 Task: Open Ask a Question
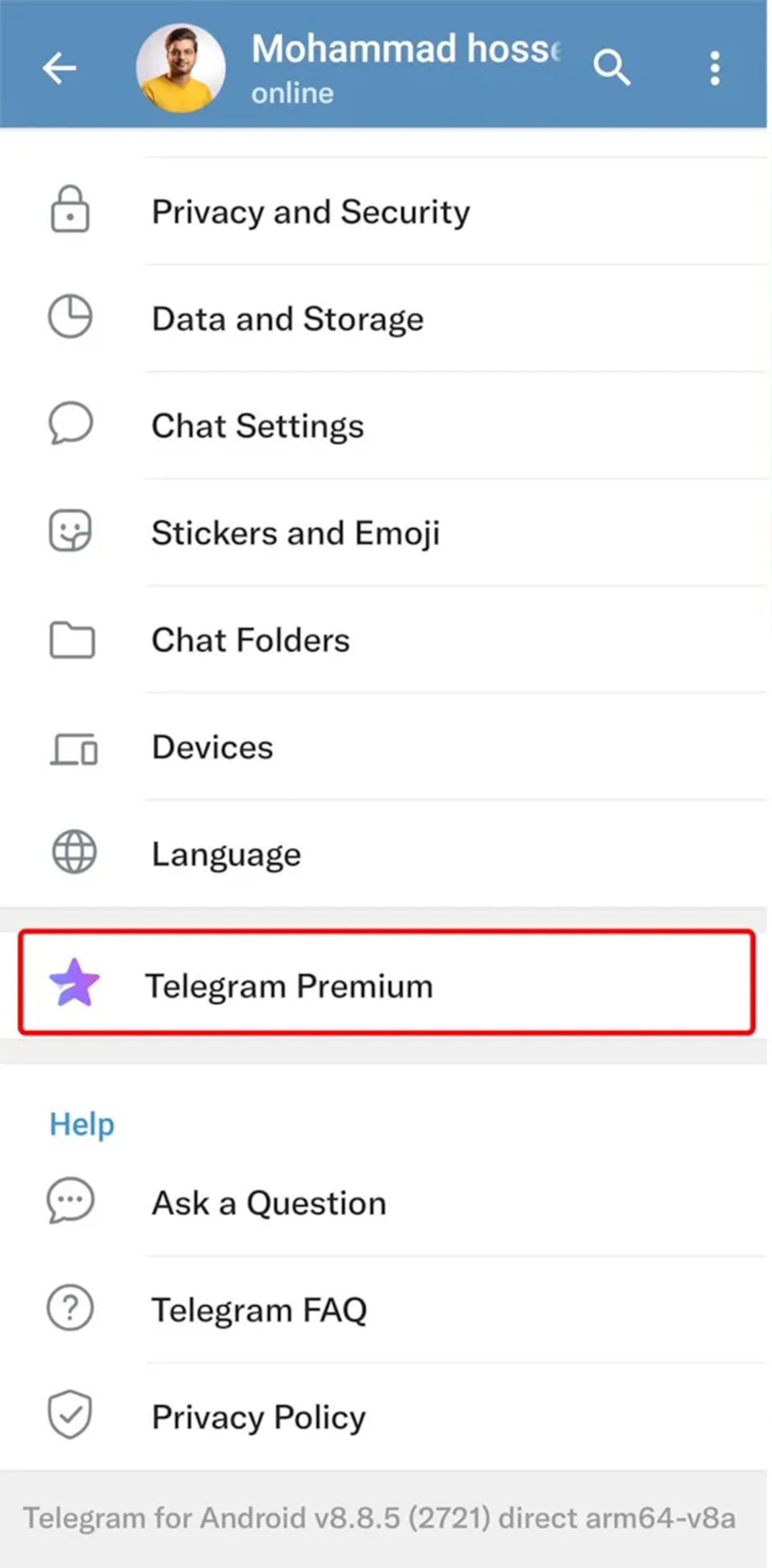click(384, 1203)
